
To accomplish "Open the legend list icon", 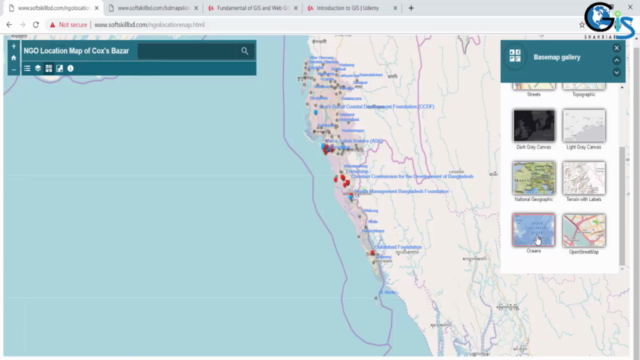I will click(x=27, y=69).
